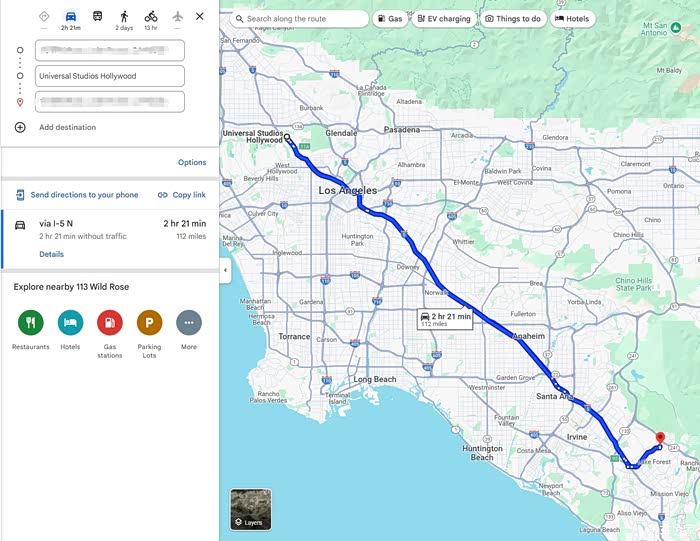Select cycling travel mode
Viewport: 700px width, 541px height.
point(151,17)
